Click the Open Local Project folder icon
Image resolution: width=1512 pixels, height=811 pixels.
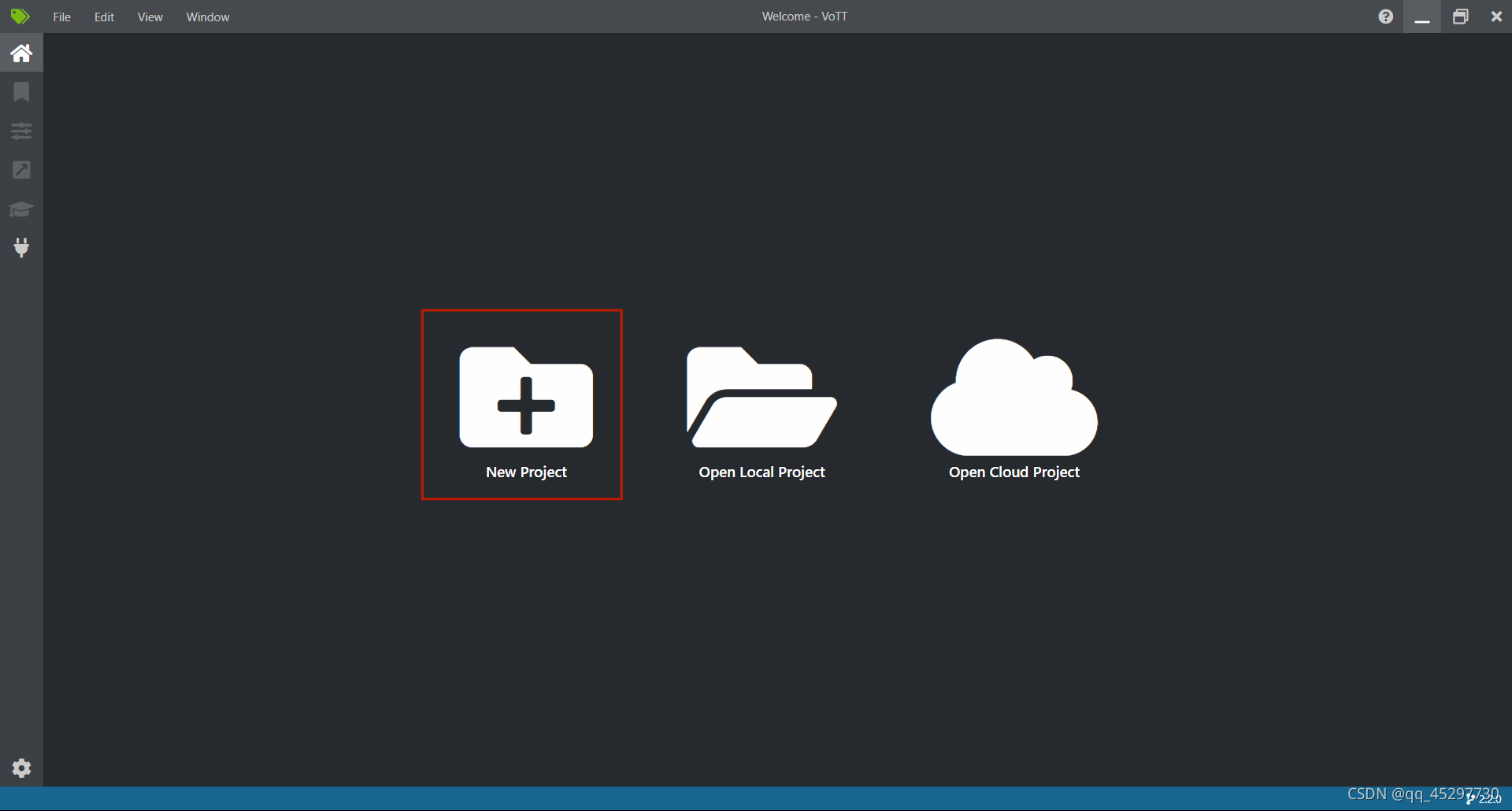(762, 397)
